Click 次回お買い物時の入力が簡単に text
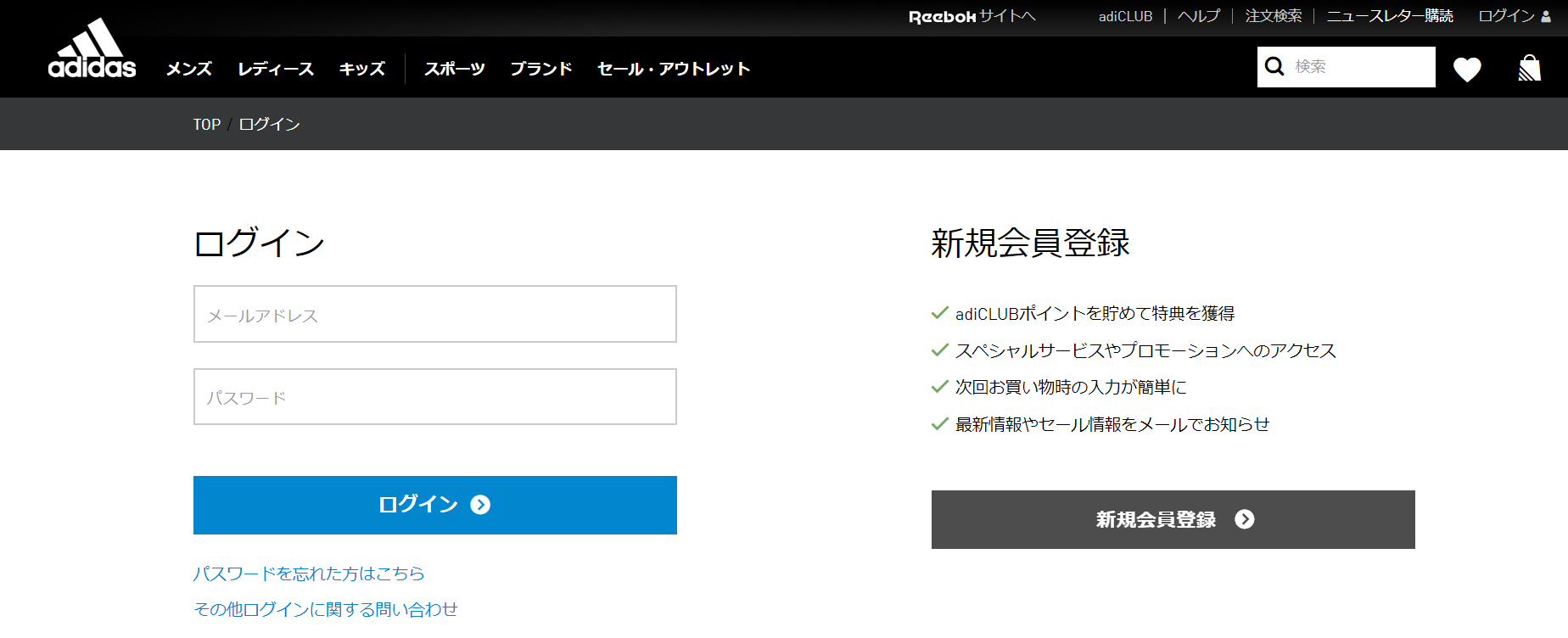 [x=1071, y=387]
